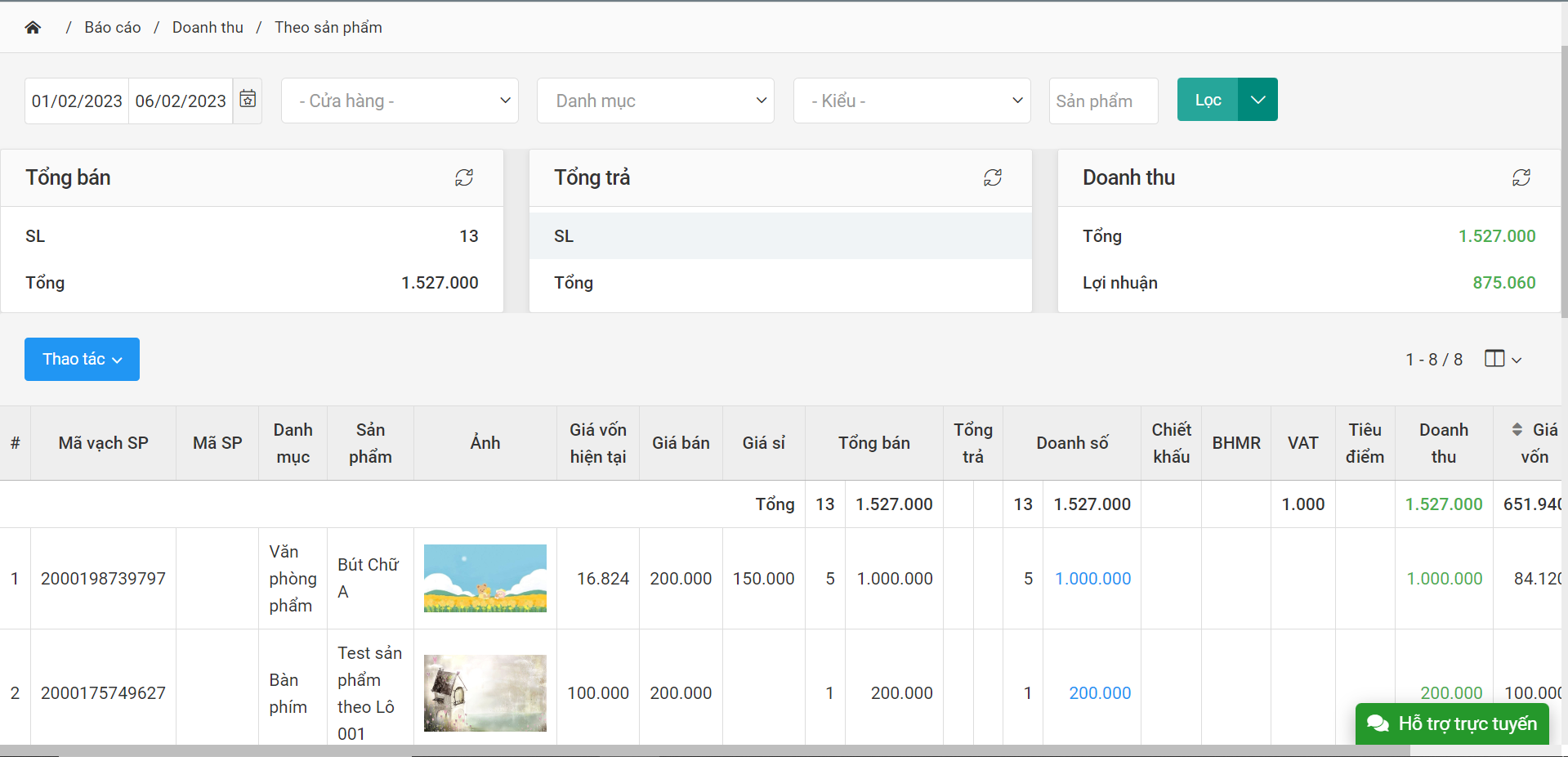Click the home icon in breadcrumb
1568x757 pixels.
pyautogui.click(x=33, y=28)
